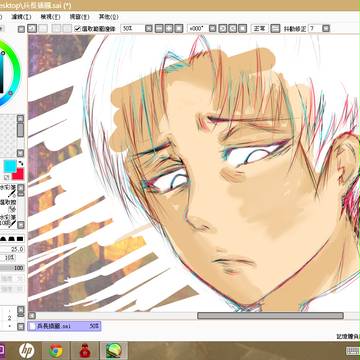Select the .sai 50% canvas file tab
Screen dimensions: 360x360
click(x=64, y=326)
